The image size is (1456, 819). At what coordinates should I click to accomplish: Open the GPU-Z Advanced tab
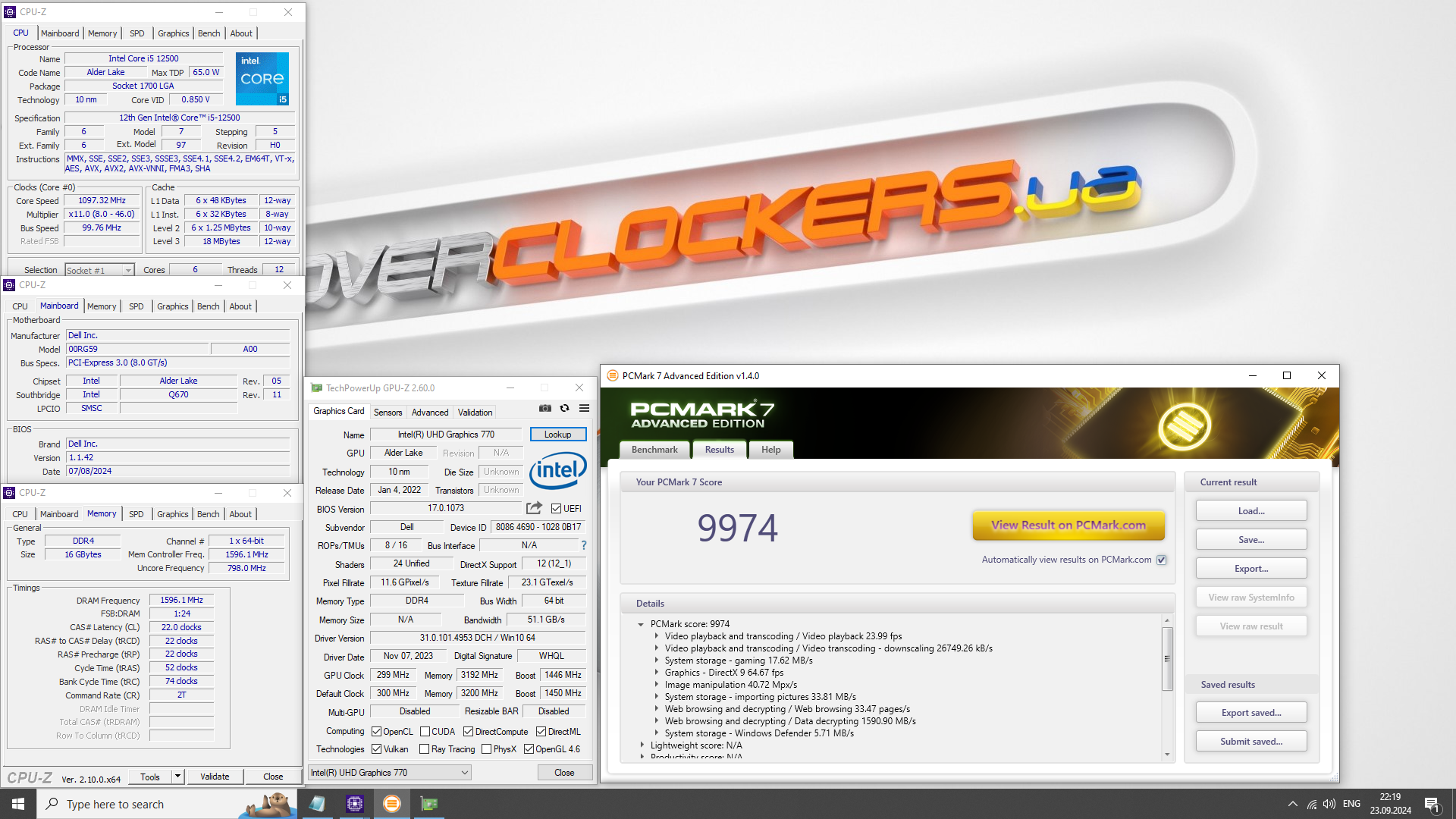[430, 413]
